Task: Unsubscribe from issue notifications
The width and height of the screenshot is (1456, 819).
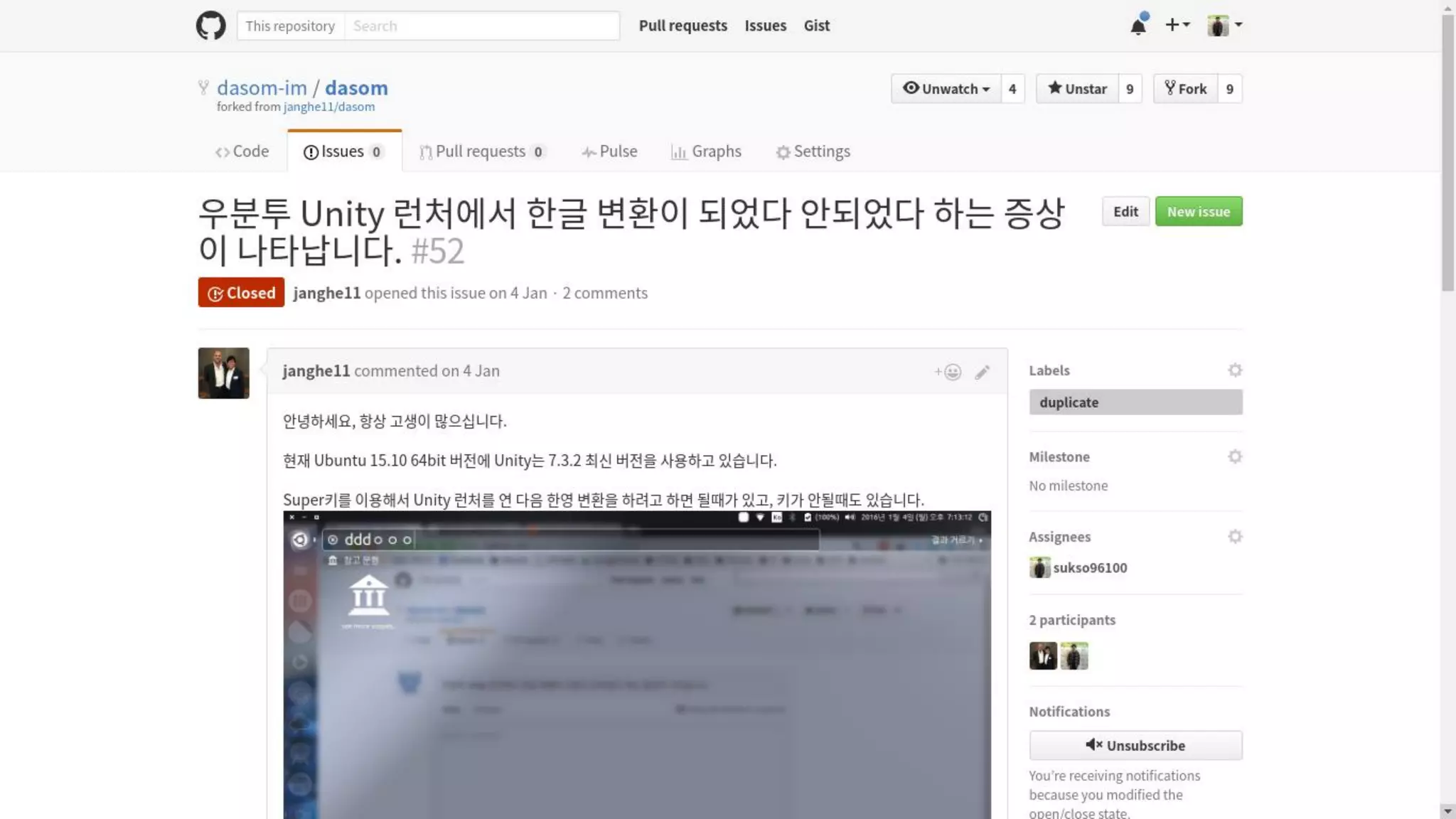Action: (1135, 745)
